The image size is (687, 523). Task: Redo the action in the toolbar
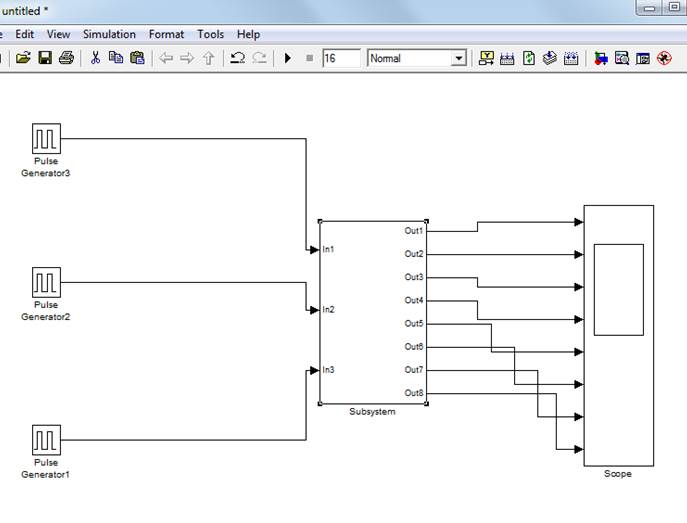(x=259, y=58)
